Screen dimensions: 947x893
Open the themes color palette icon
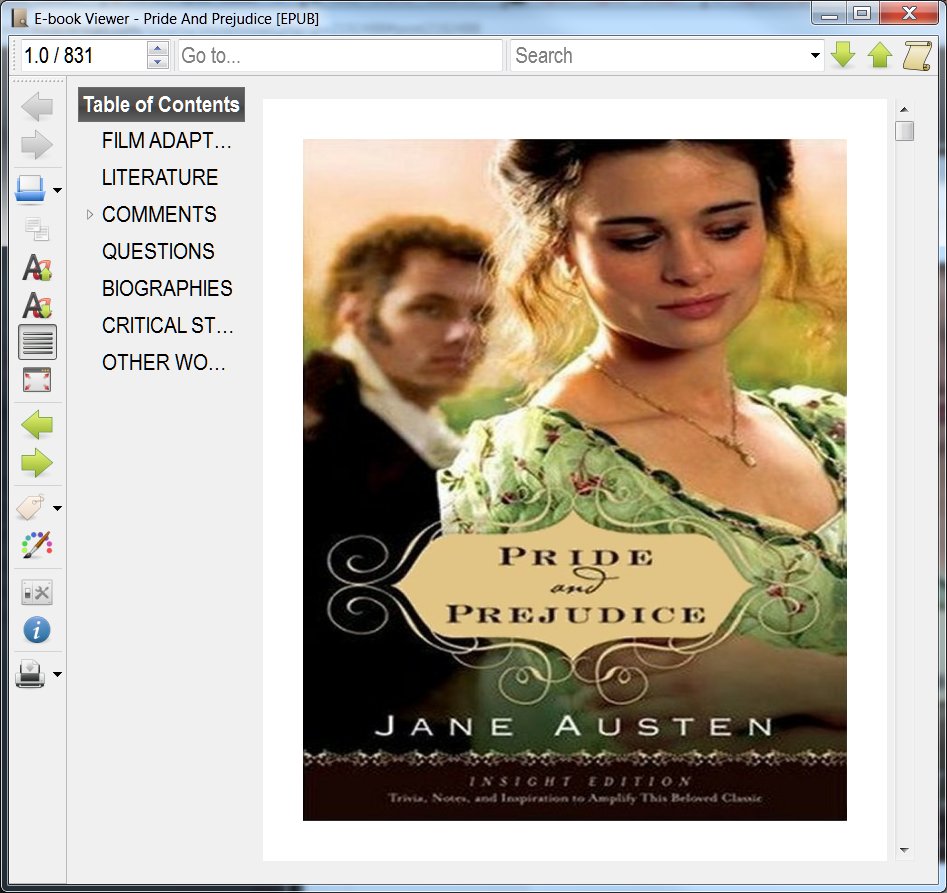pyautogui.click(x=37, y=545)
